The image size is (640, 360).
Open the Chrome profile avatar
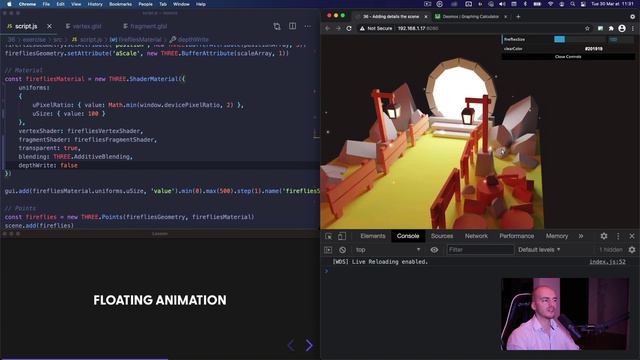(622, 28)
